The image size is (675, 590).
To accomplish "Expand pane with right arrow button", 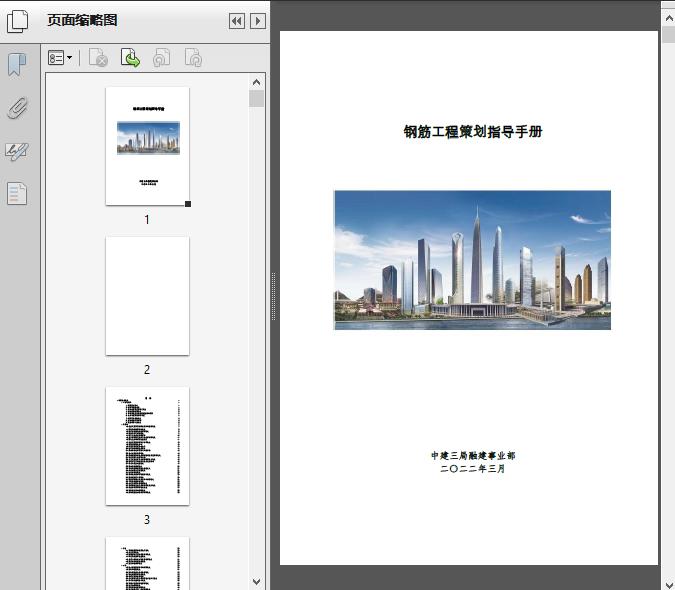I will tap(258, 21).
